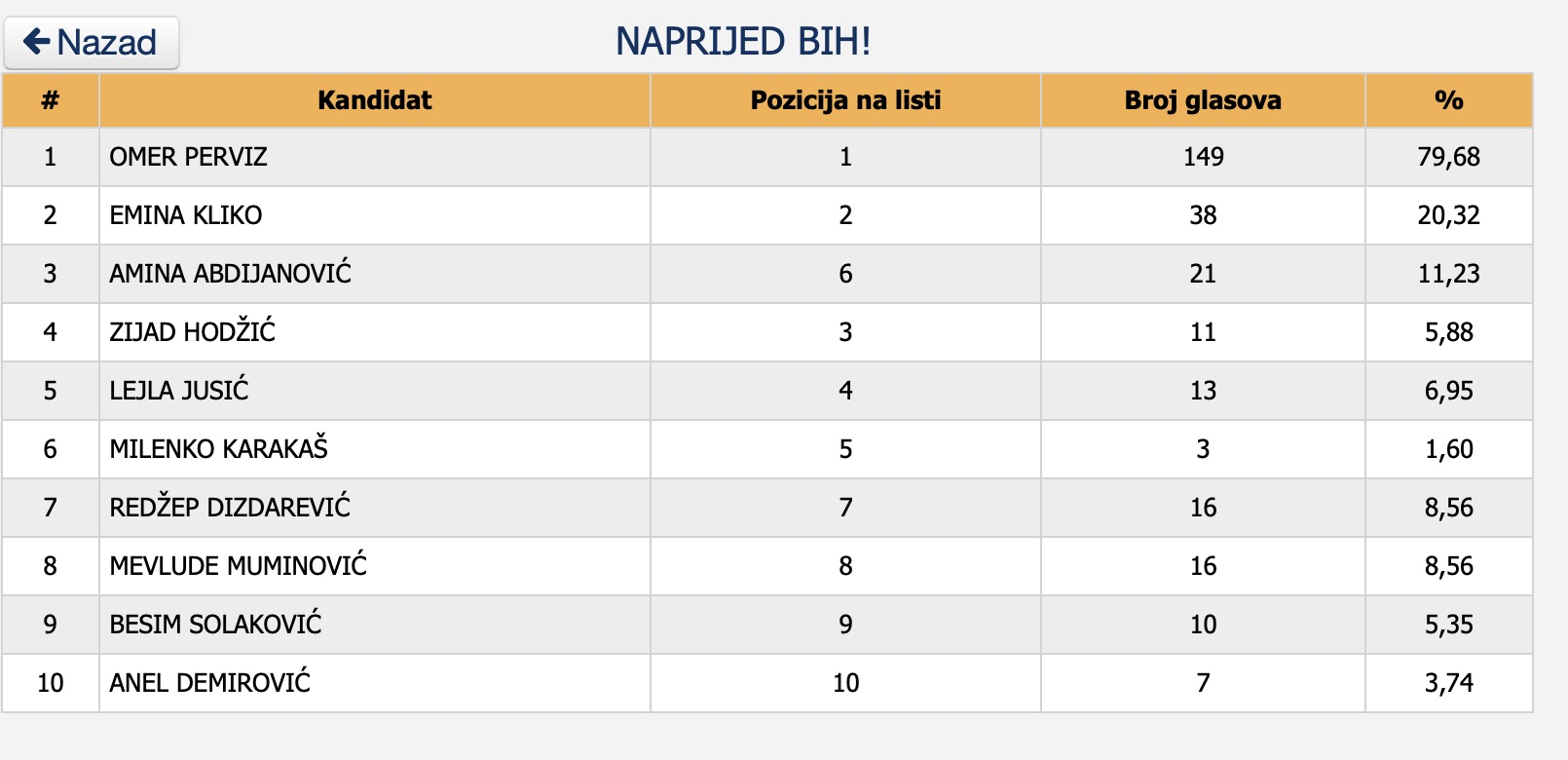Screen dimensions: 1568x760
Task: Select the OMER PERVIZ row
Action: (x=767, y=157)
